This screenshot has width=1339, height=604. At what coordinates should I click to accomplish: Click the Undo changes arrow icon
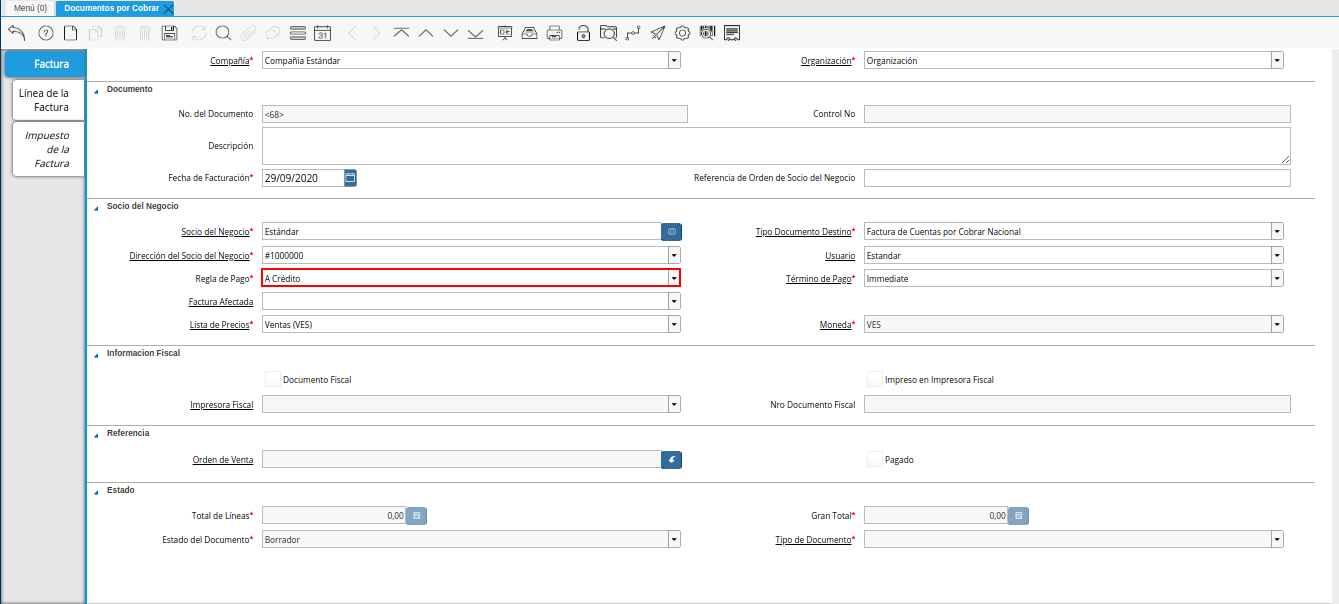(16, 33)
